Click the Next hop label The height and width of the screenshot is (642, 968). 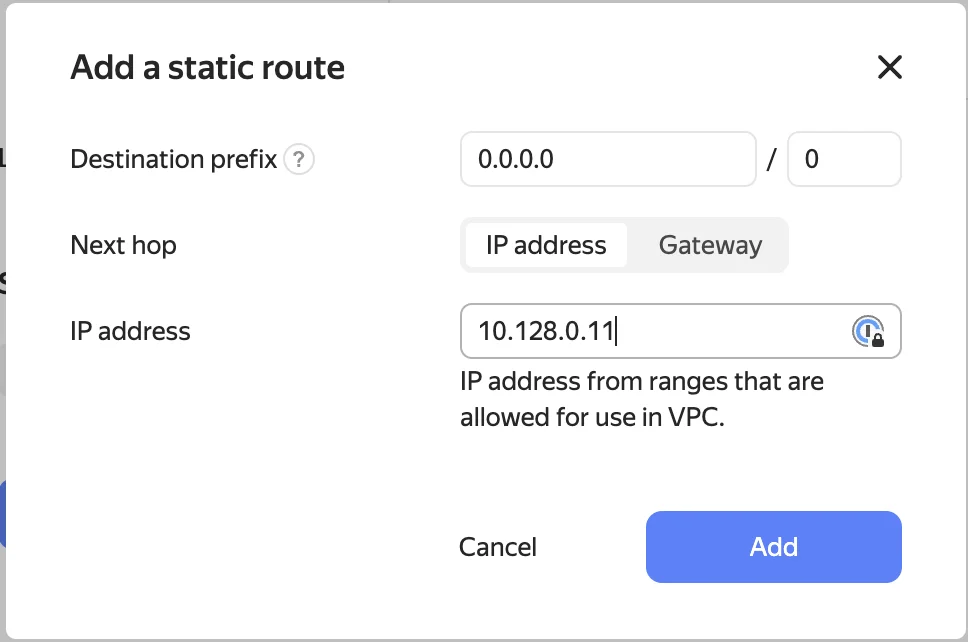[123, 245]
